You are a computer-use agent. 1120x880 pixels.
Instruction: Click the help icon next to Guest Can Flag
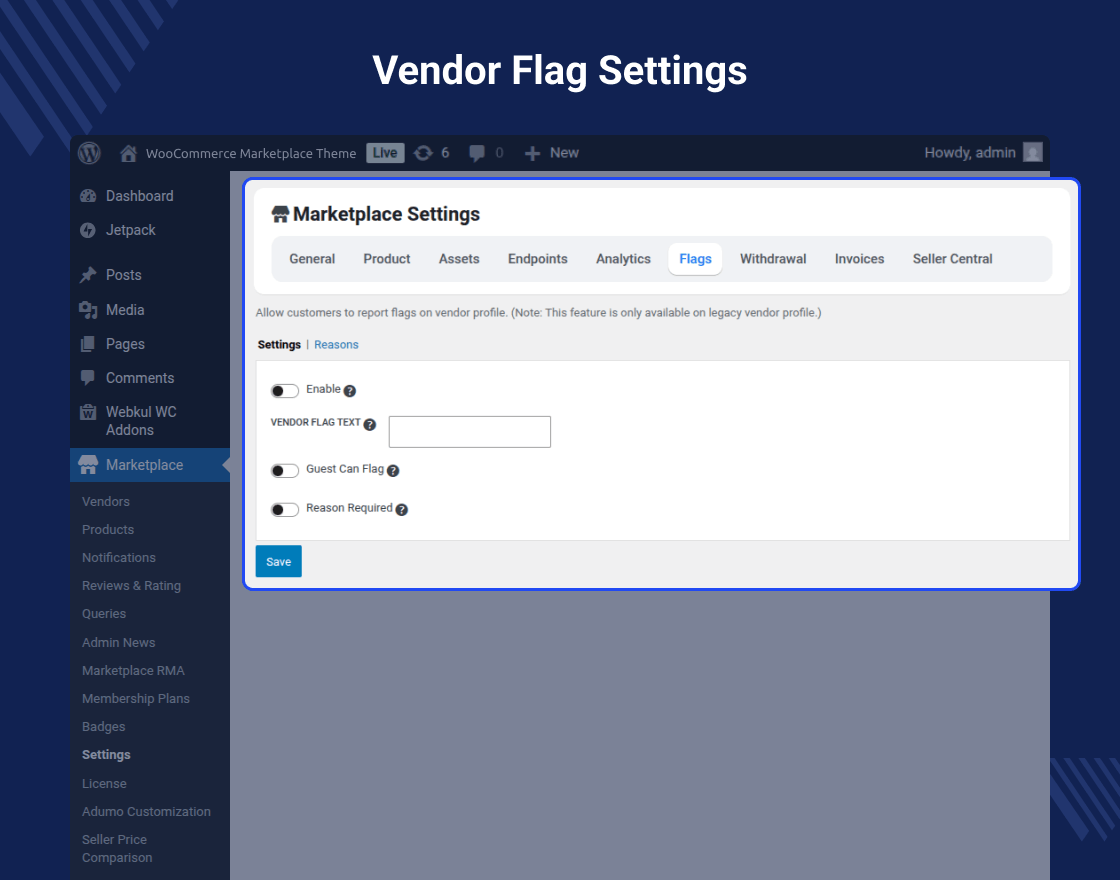point(393,471)
